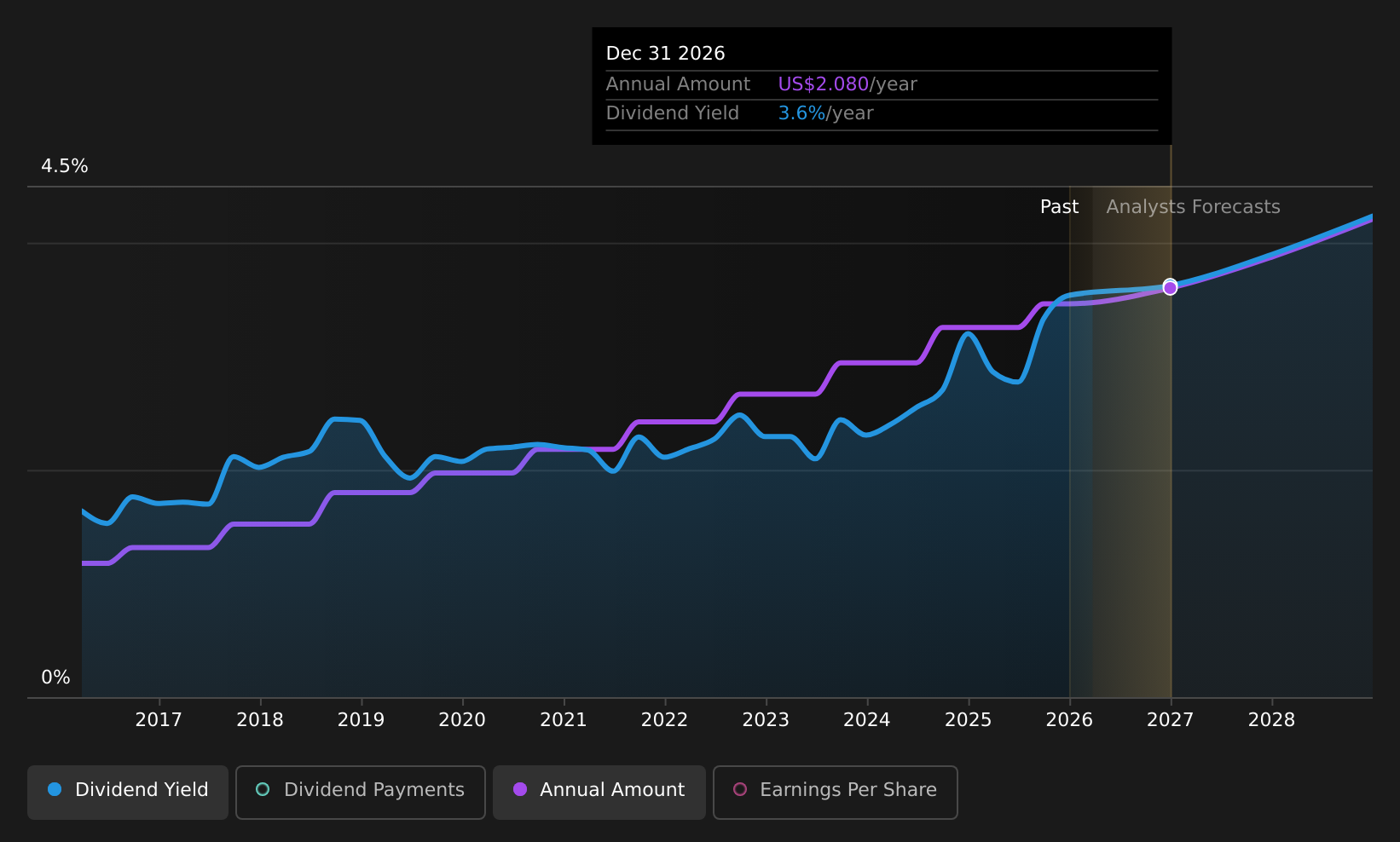Click the 0% y-axis label
The height and width of the screenshot is (842, 1400).
tap(56, 678)
